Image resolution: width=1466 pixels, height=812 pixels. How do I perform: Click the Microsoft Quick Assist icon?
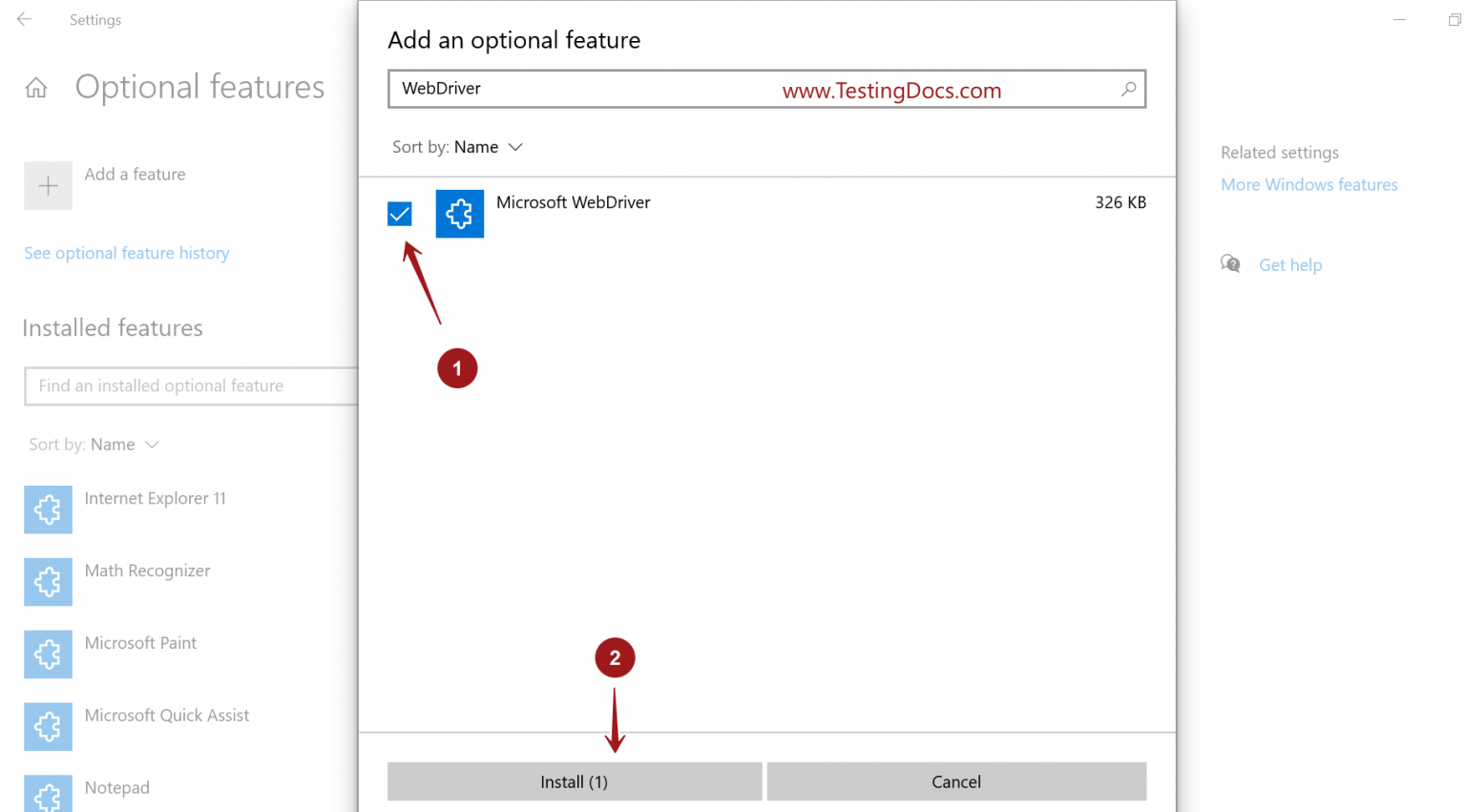point(48,726)
